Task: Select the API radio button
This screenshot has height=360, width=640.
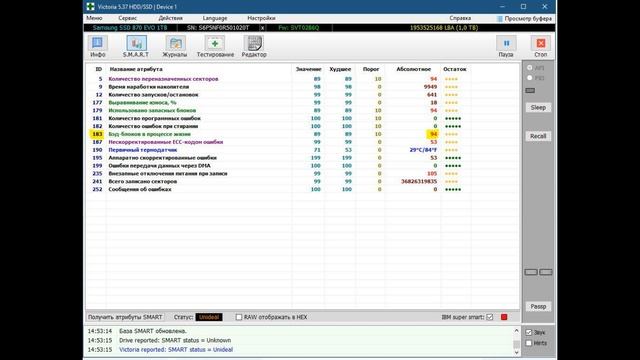Action: [x=530, y=68]
